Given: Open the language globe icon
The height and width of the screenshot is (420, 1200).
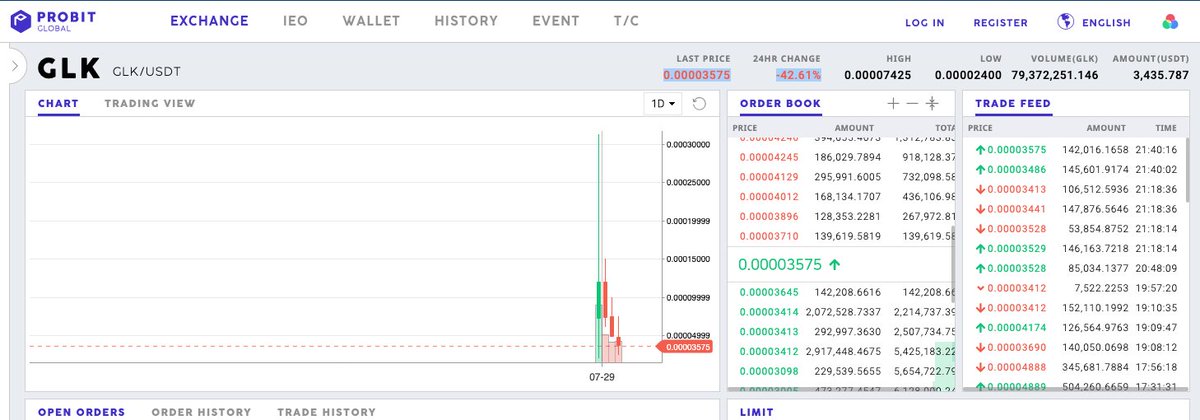Looking at the screenshot, I should coord(1065,22).
